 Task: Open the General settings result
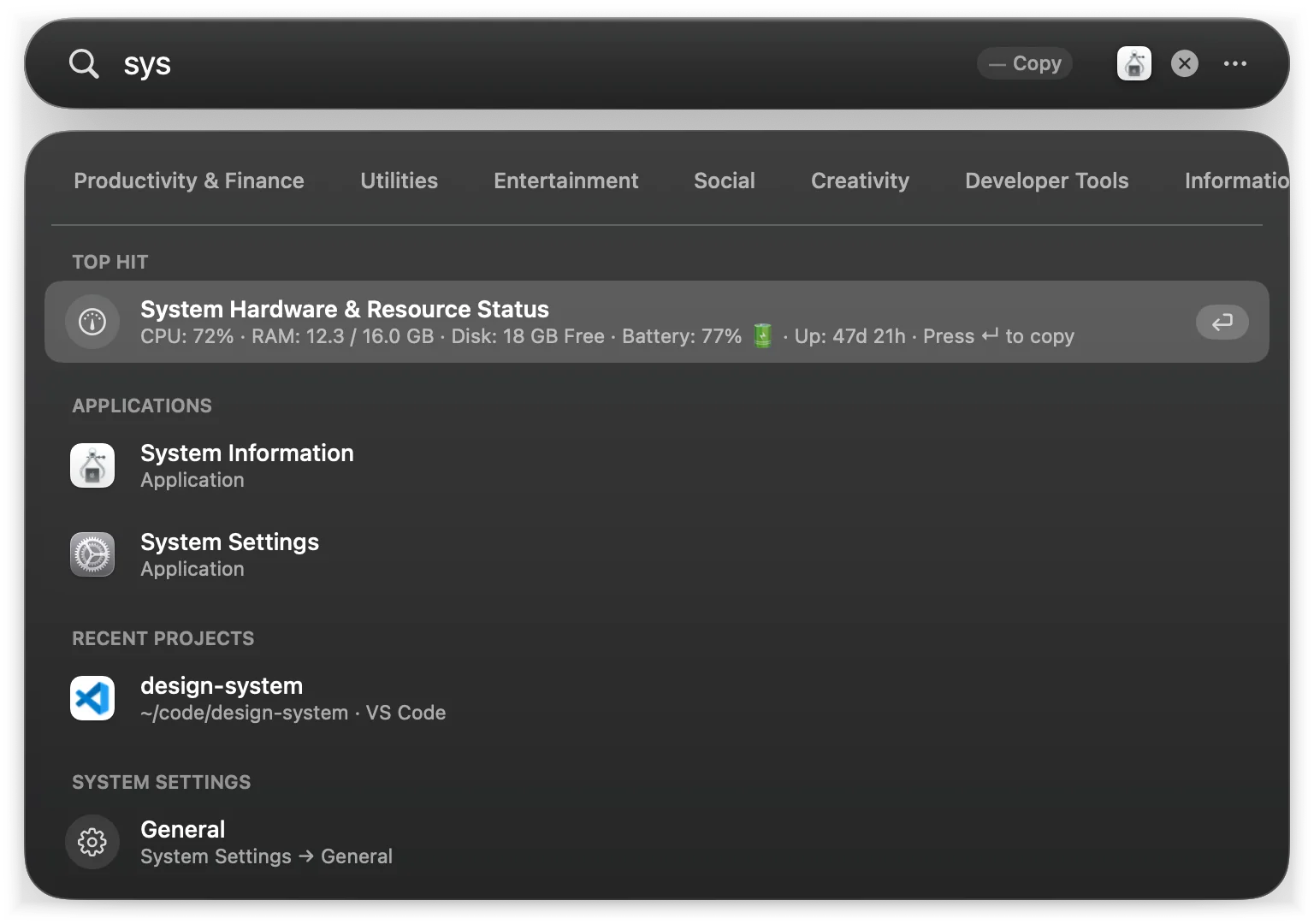pyautogui.click(x=656, y=842)
